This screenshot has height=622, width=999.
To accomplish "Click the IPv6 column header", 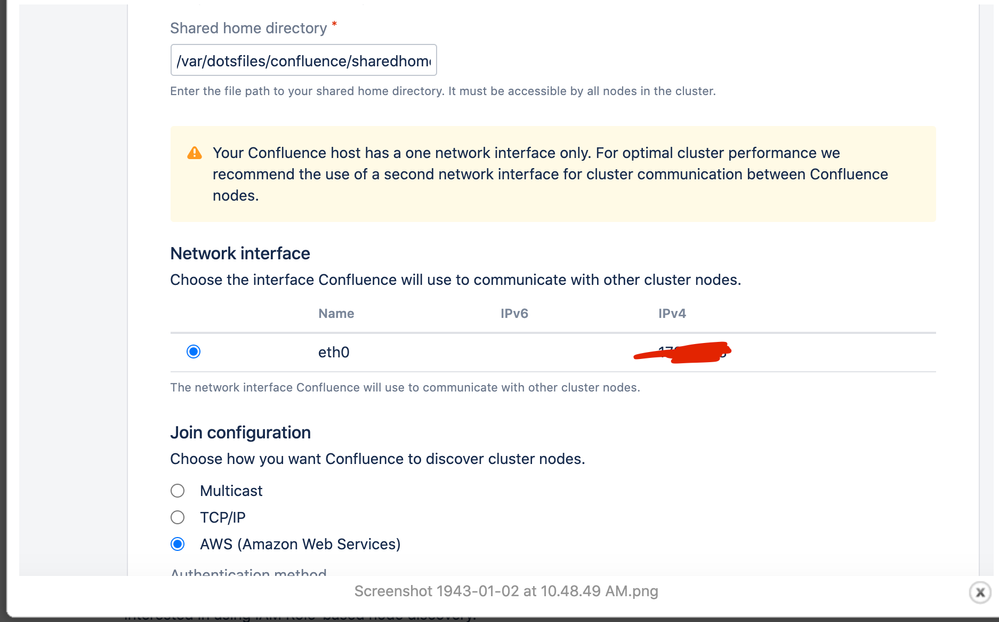I will (514, 314).
